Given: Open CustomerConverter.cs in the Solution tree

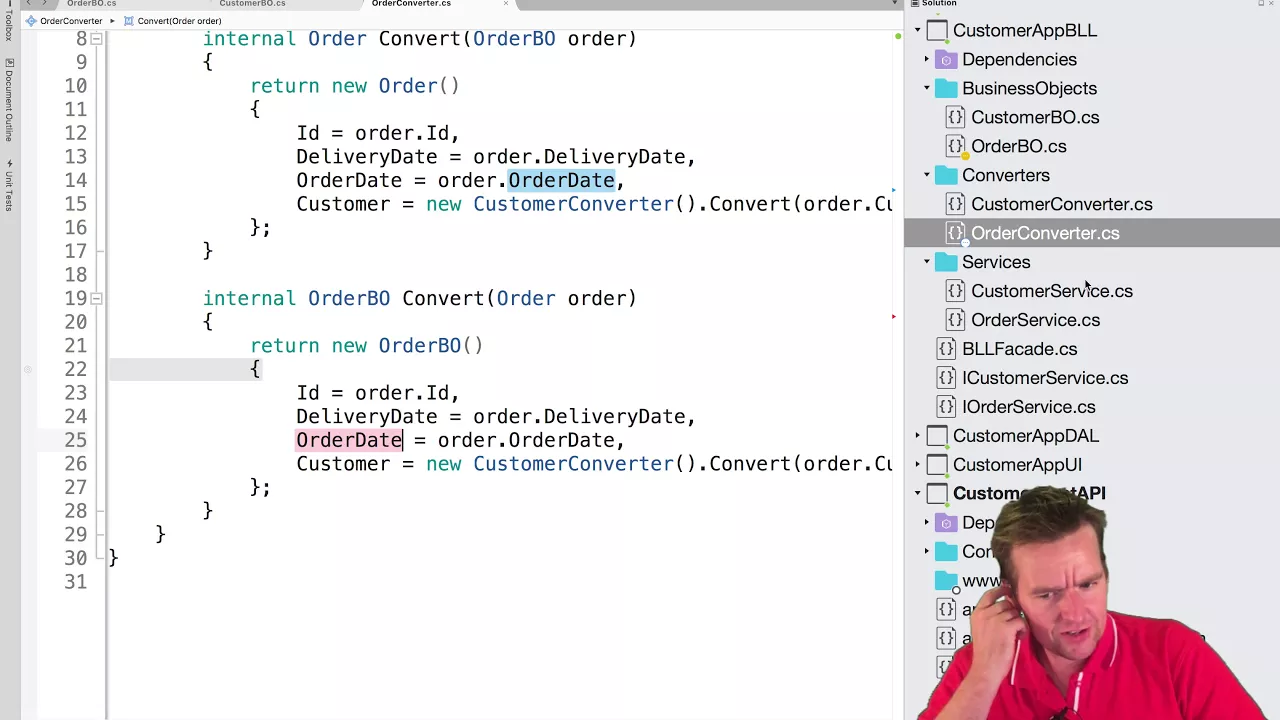Looking at the screenshot, I should [x=1062, y=205].
